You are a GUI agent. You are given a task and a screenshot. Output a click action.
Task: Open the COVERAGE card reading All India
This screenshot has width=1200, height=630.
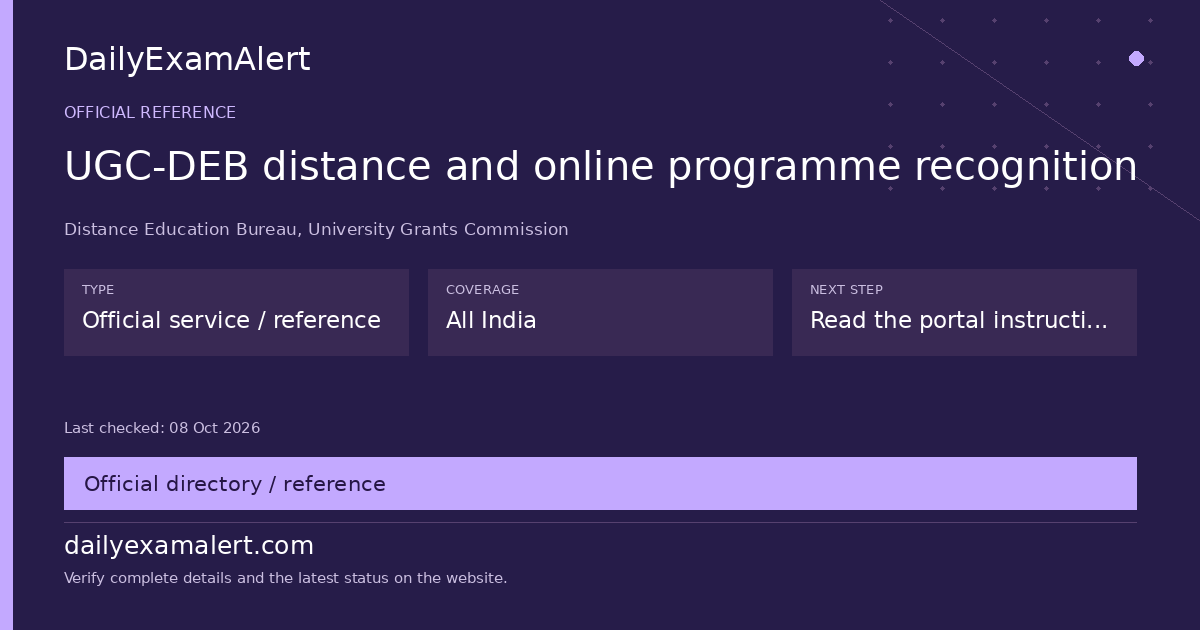(x=600, y=312)
